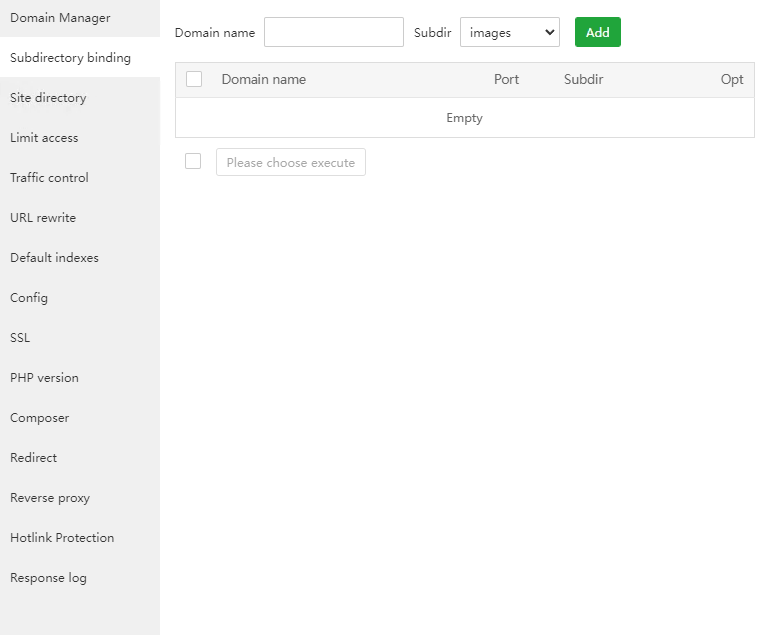Screen dimensions: 757x635
Task: Select Hotlink Protection tab
Action: coord(62,538)
